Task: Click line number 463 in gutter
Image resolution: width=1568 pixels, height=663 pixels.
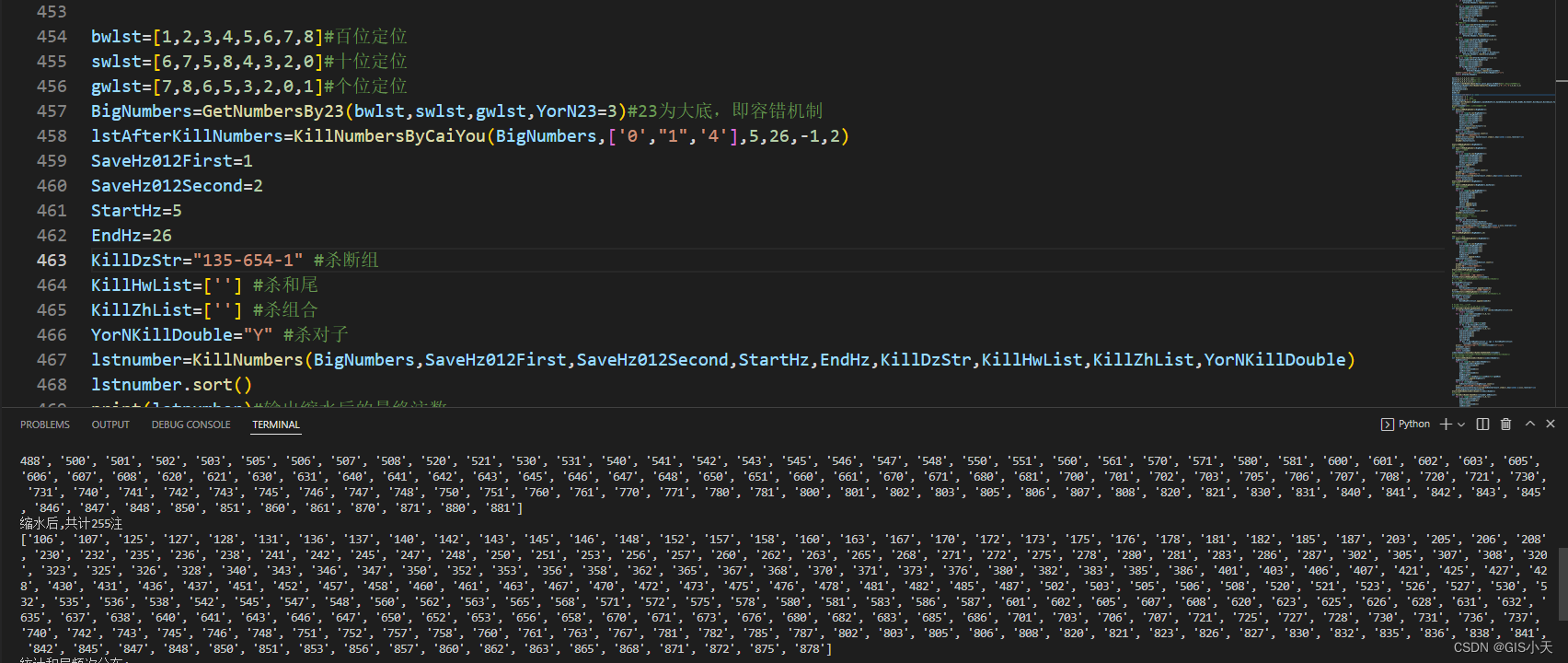Action: pyautogui.click(x=52, y=261)
